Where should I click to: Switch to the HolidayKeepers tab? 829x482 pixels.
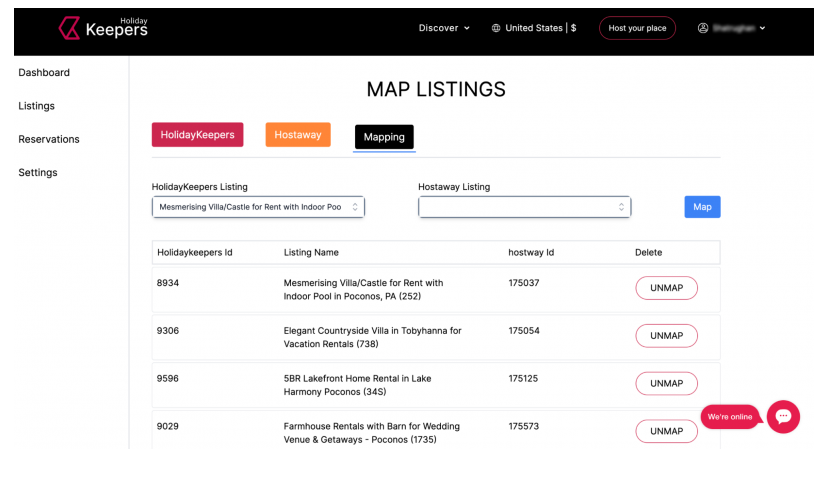[197, 135]
